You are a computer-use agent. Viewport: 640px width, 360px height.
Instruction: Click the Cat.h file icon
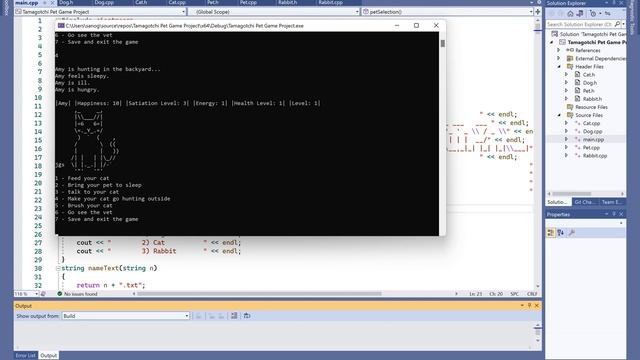tap(577, 74)
